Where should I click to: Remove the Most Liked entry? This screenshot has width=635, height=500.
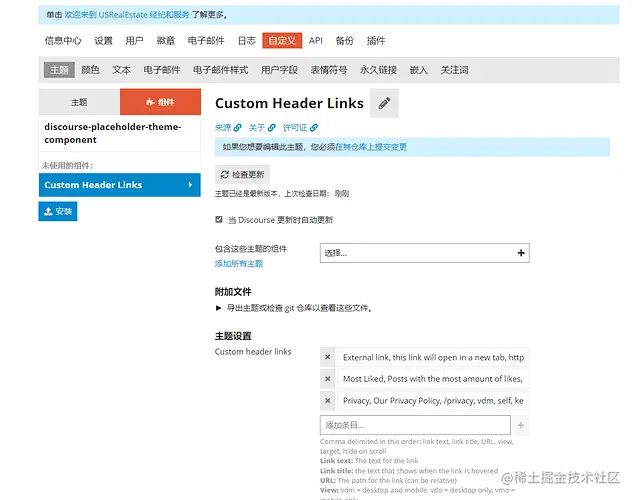coord(328,379)
